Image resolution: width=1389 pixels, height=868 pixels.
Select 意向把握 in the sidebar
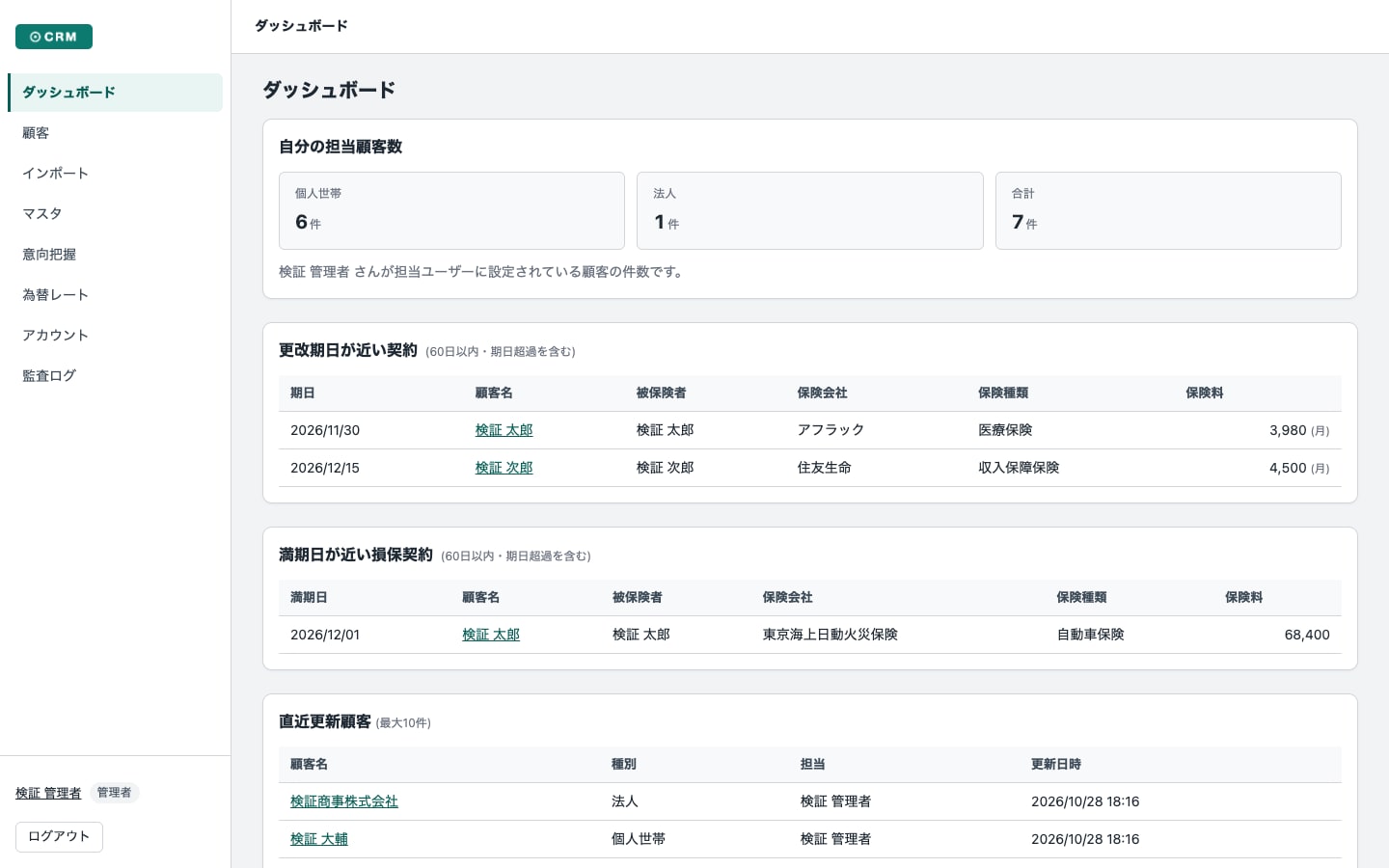tap(115, 255)
